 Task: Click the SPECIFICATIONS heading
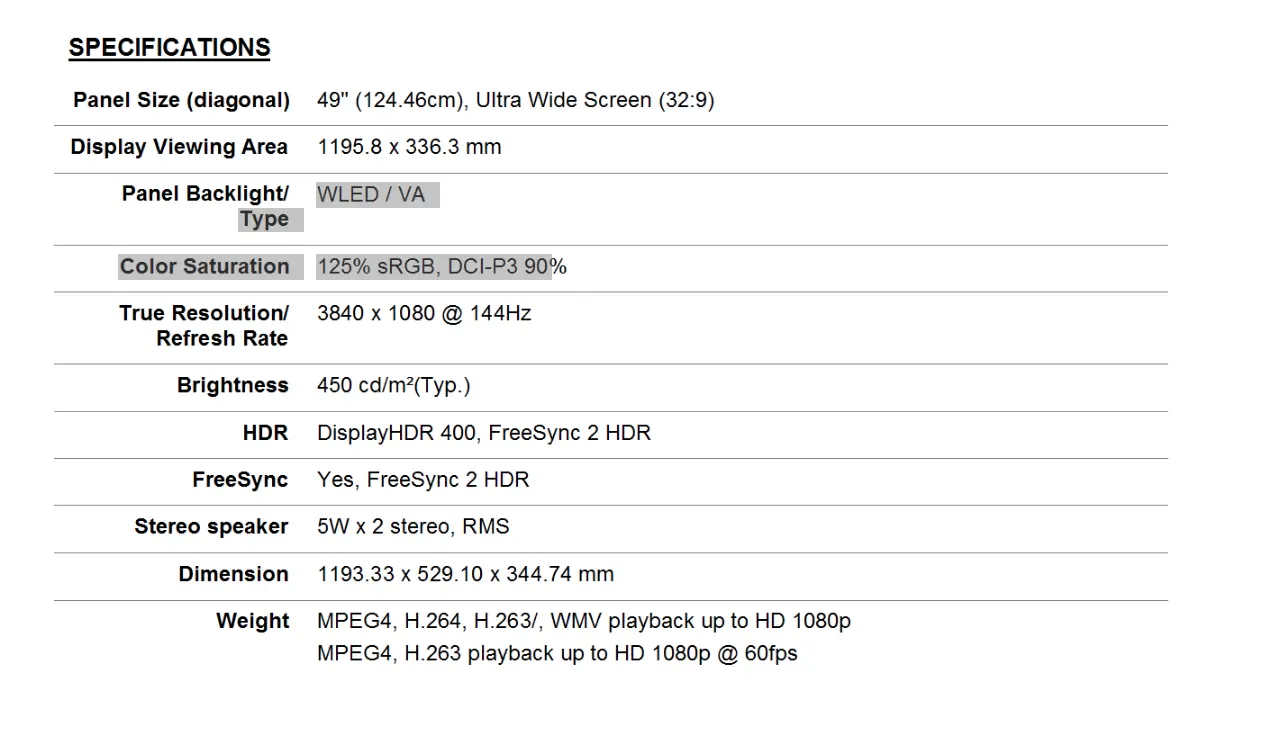pyautogui.click(x=169, y=48)
